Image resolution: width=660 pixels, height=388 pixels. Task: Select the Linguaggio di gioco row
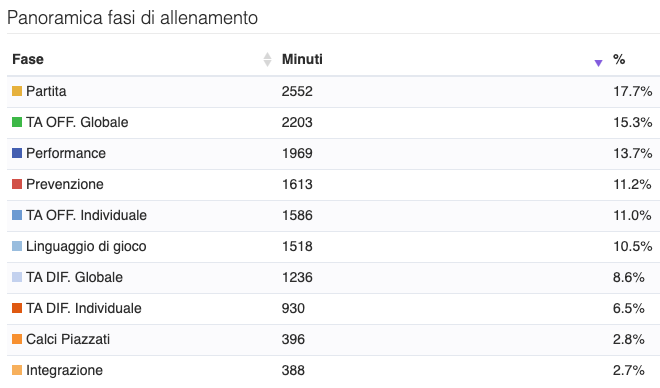333,246
